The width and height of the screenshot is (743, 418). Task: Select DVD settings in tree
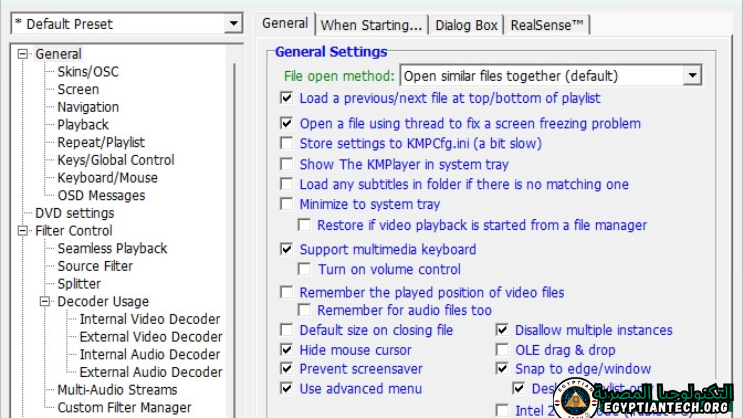coord(74,213)
